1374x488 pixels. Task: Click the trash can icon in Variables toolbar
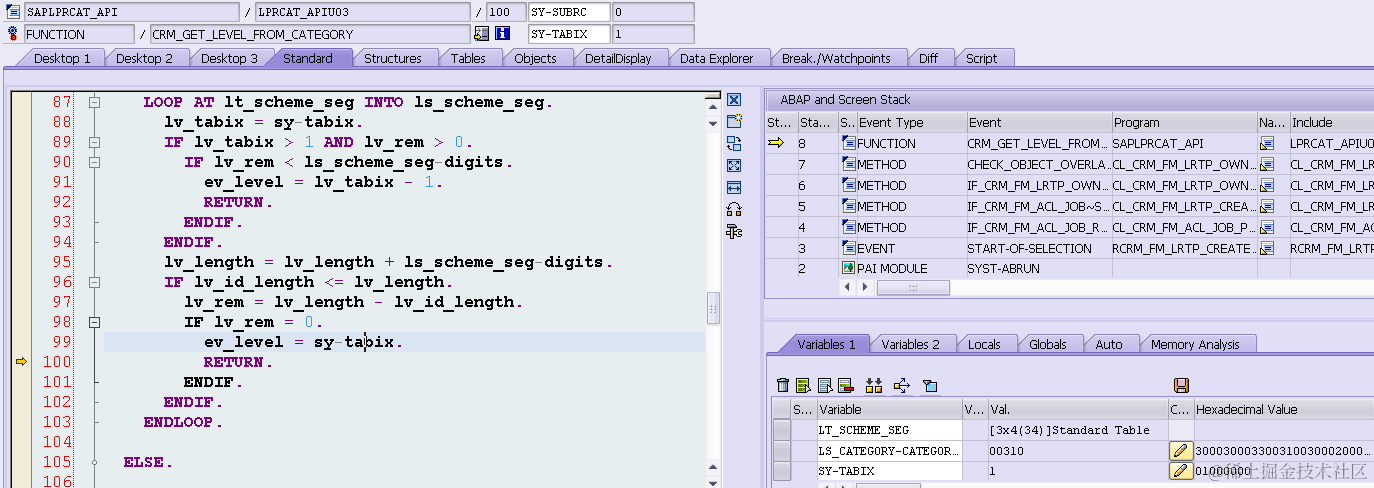point(783,385)
